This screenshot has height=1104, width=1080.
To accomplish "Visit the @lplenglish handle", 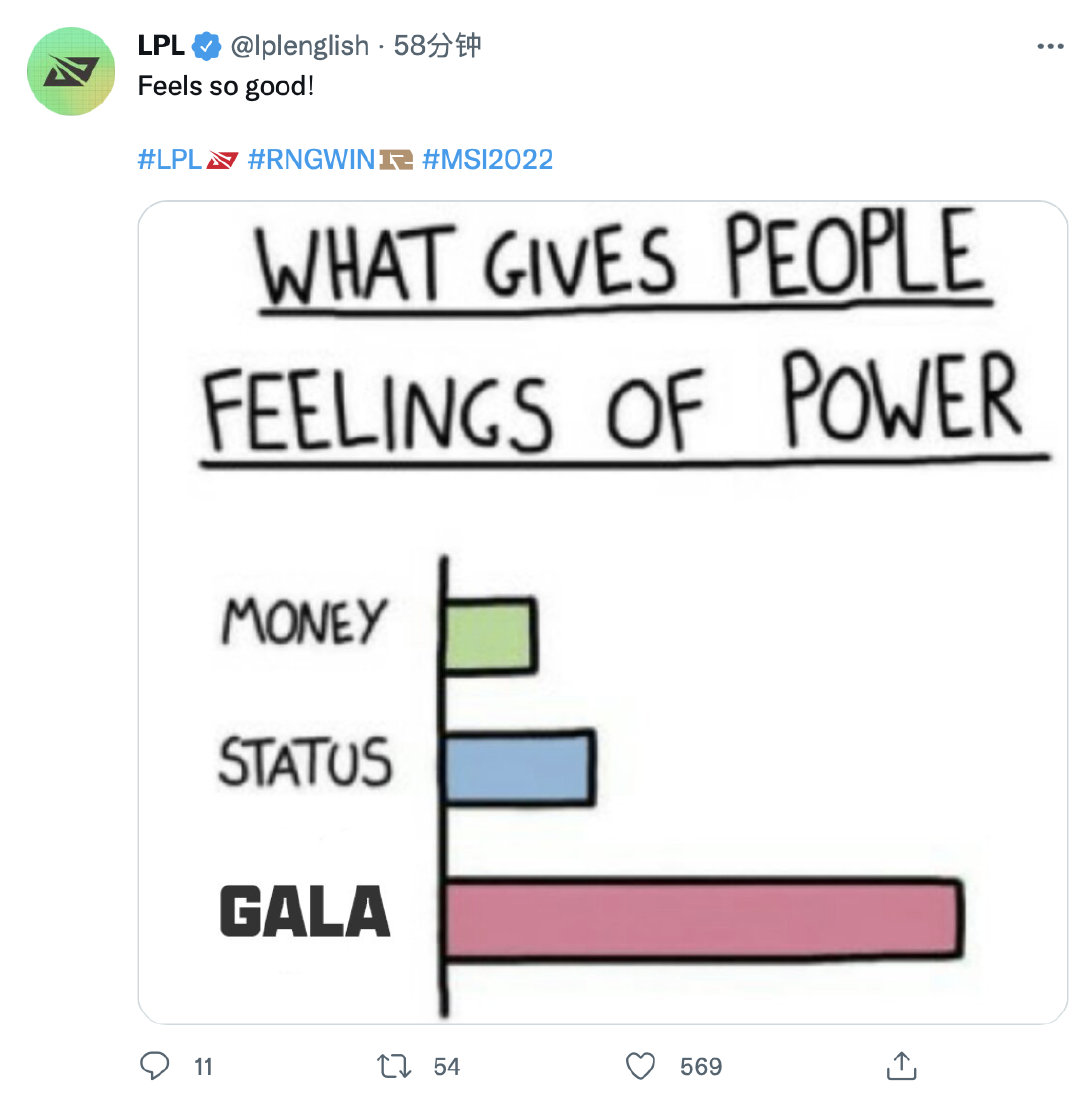I will coord(300,46).
